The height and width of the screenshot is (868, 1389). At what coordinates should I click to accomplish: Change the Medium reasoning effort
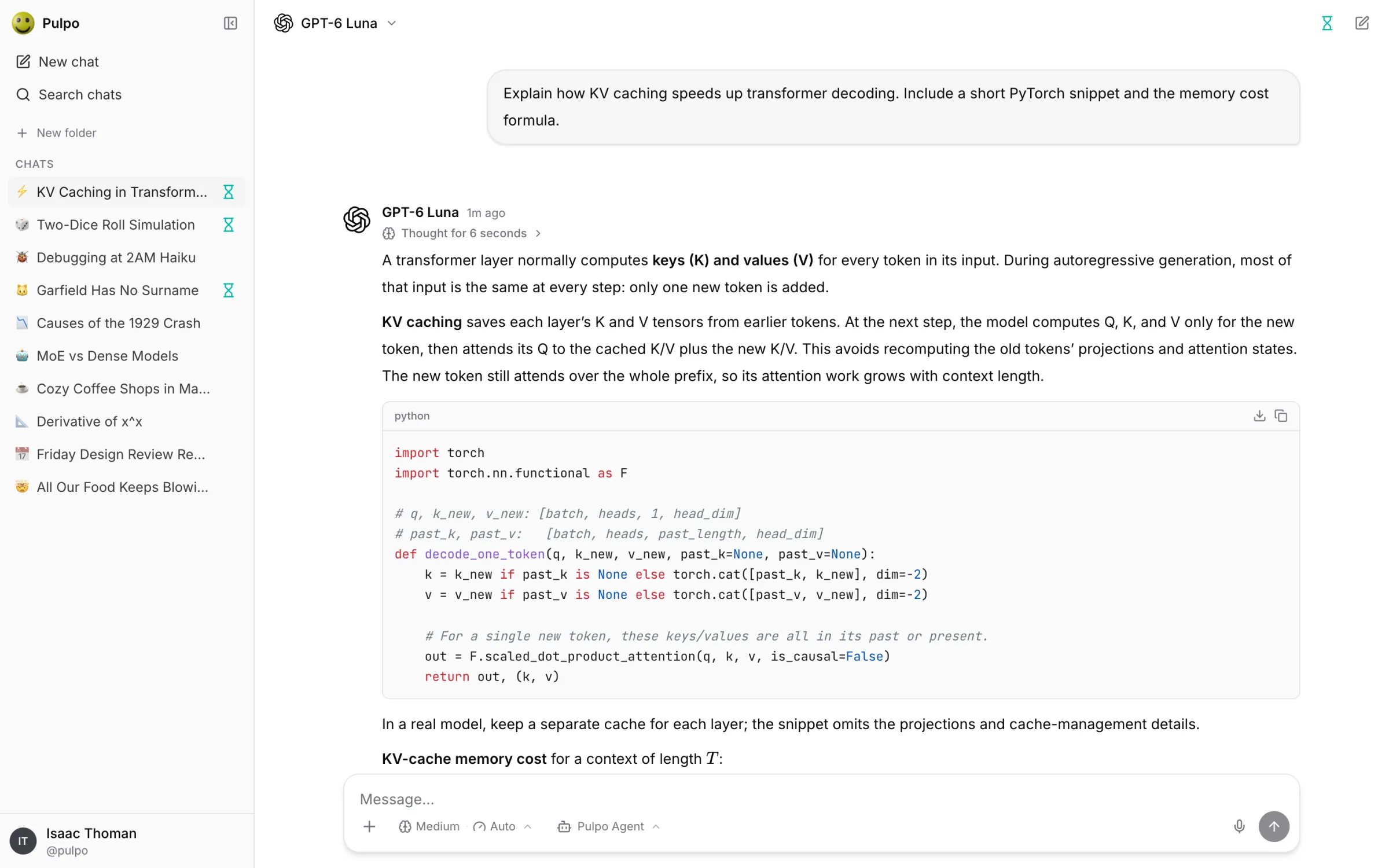point(429,826)
